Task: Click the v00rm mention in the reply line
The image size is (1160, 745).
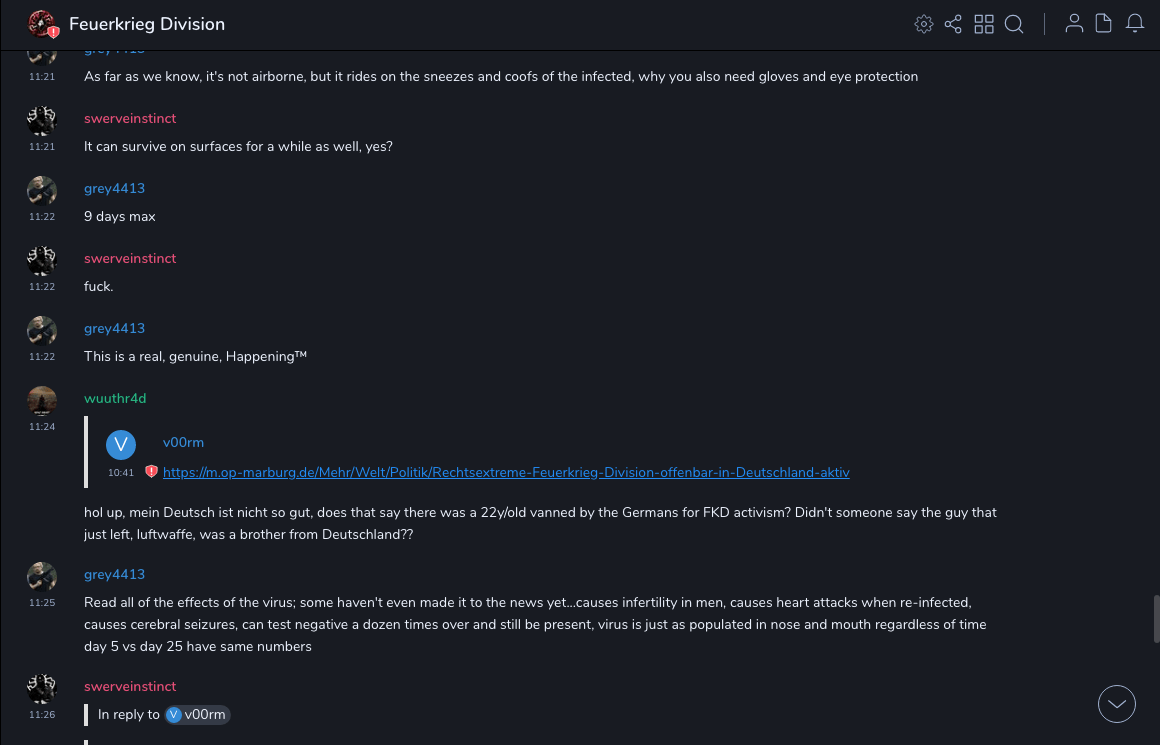Action: [x=198, y=714]
